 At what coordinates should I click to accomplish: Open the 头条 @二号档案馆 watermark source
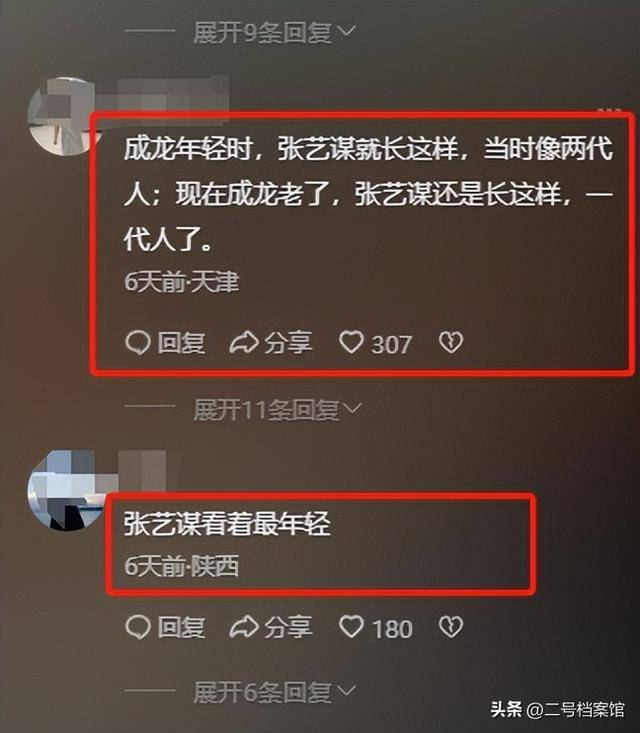click(557, 710)
